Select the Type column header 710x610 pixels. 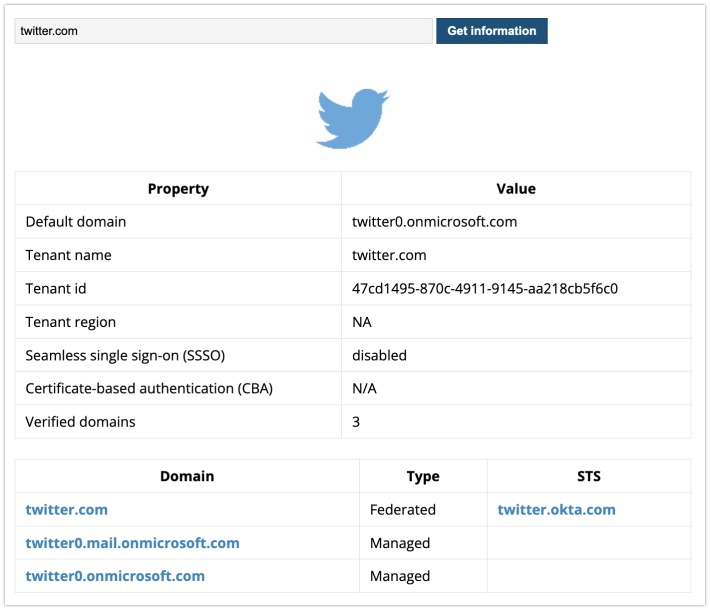point(423,476)
